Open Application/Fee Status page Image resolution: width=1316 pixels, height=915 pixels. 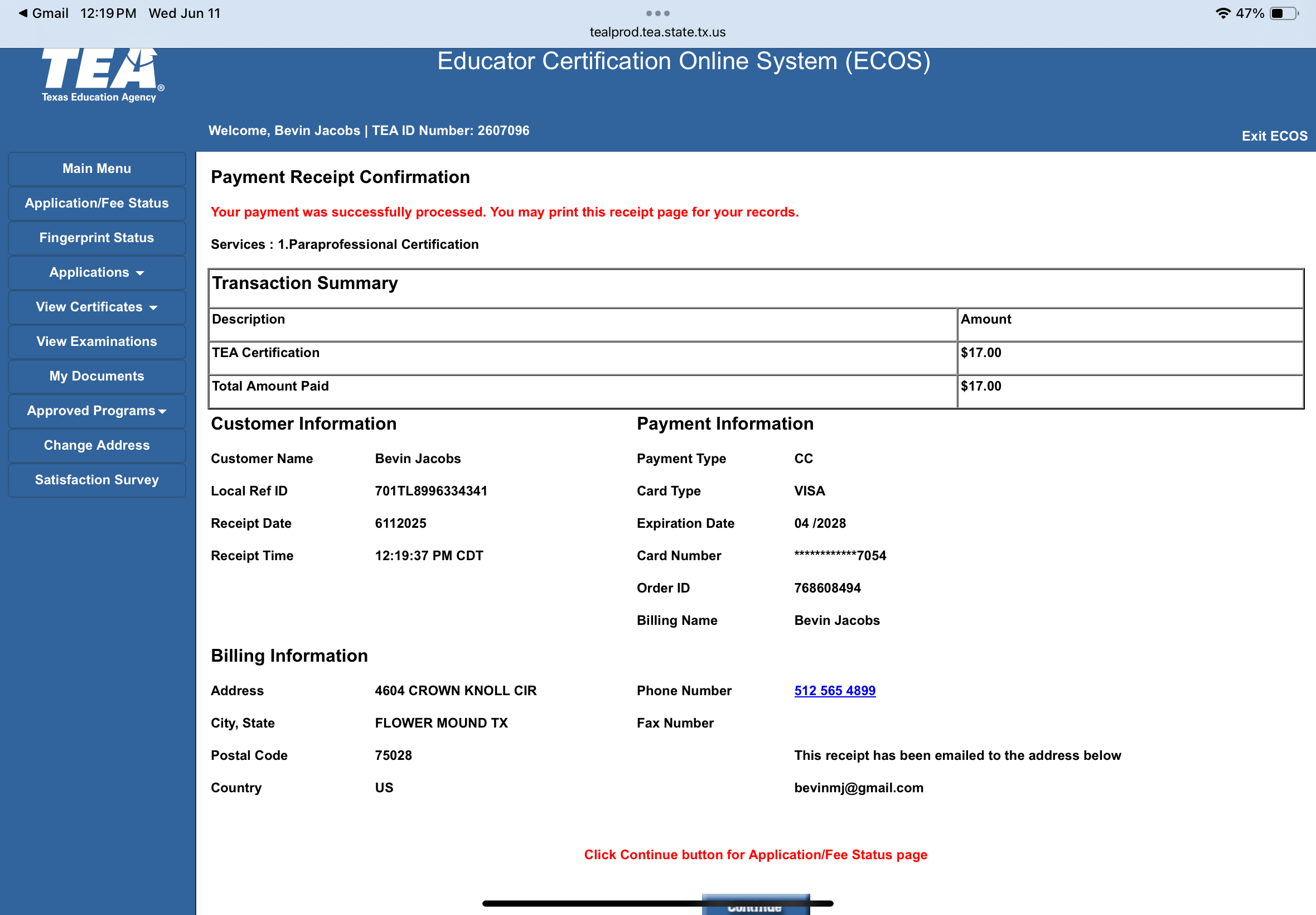point(96,203)
